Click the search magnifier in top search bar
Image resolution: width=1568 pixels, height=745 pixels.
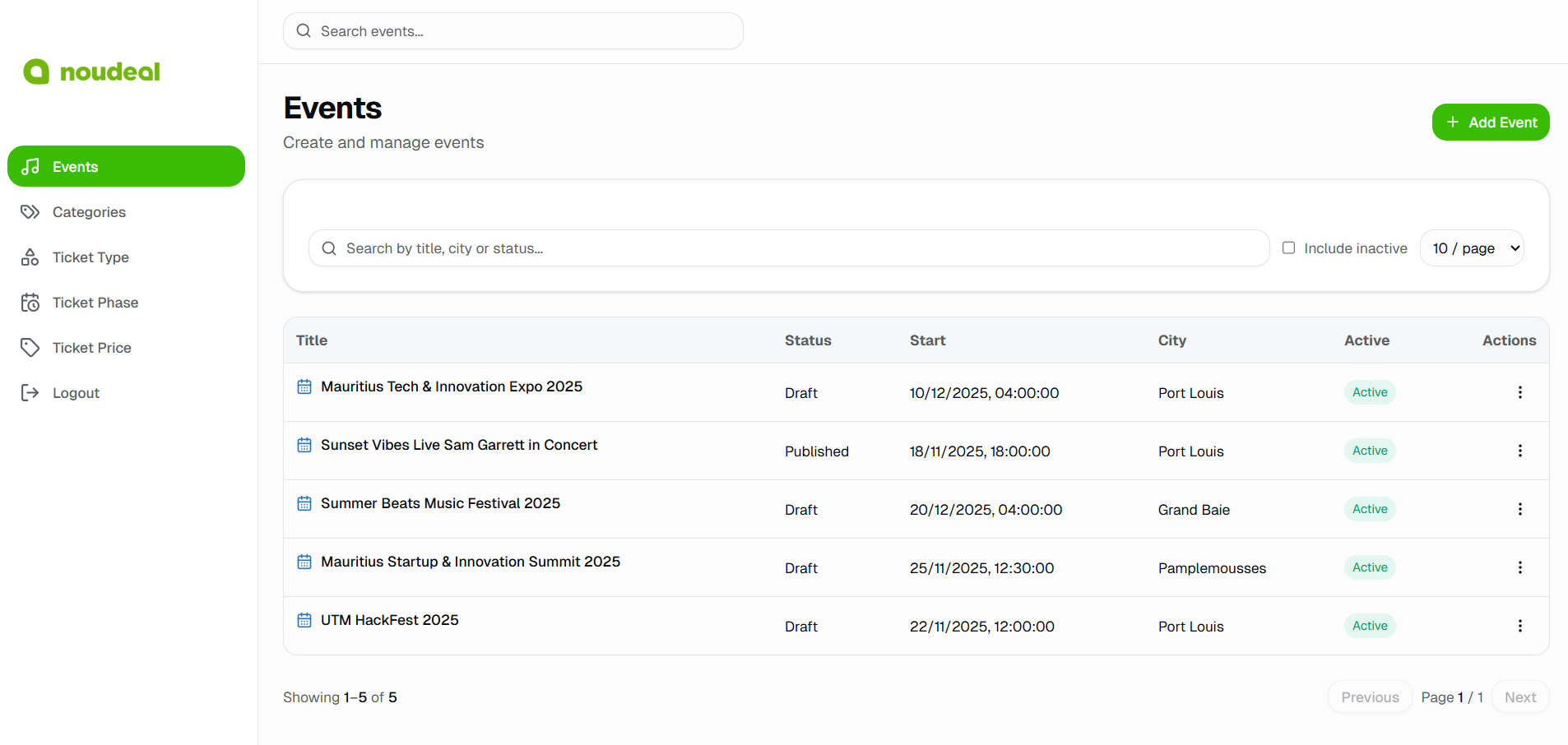[x=304, y=30]
